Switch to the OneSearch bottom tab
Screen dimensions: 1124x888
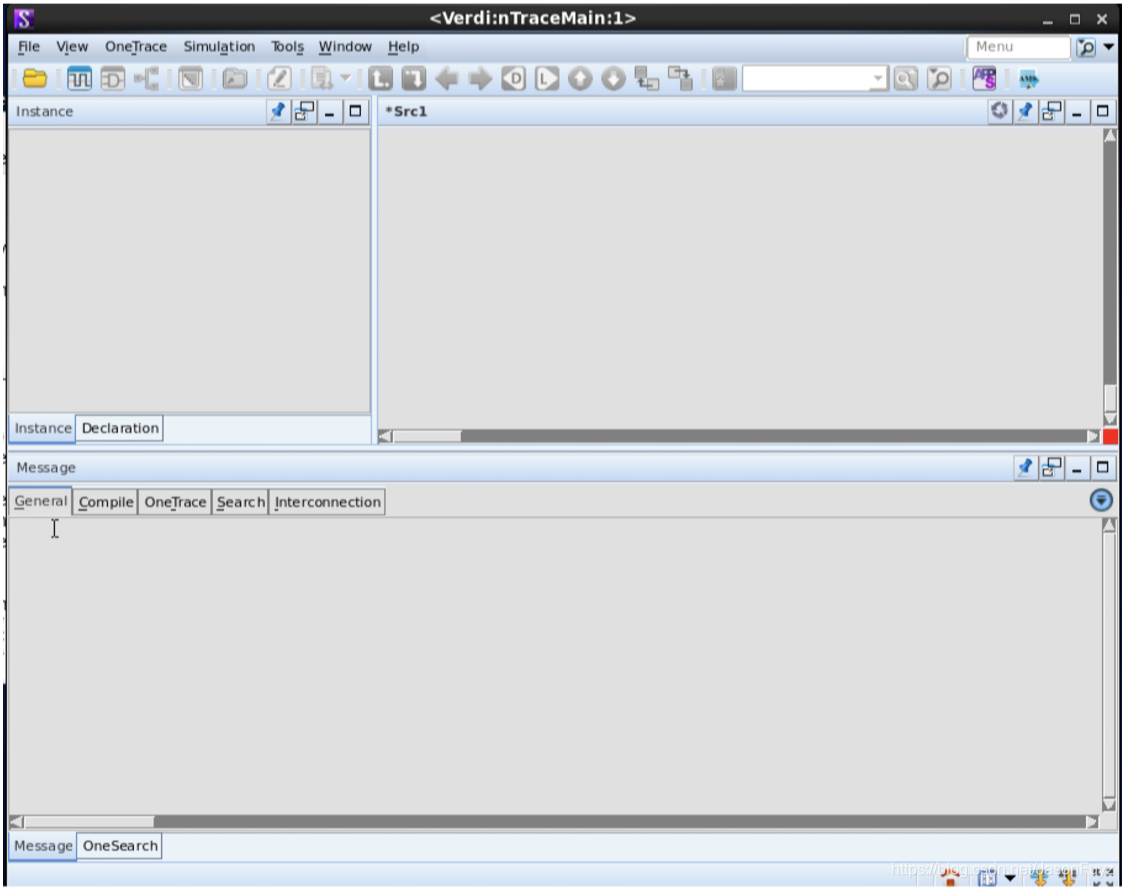120,846
